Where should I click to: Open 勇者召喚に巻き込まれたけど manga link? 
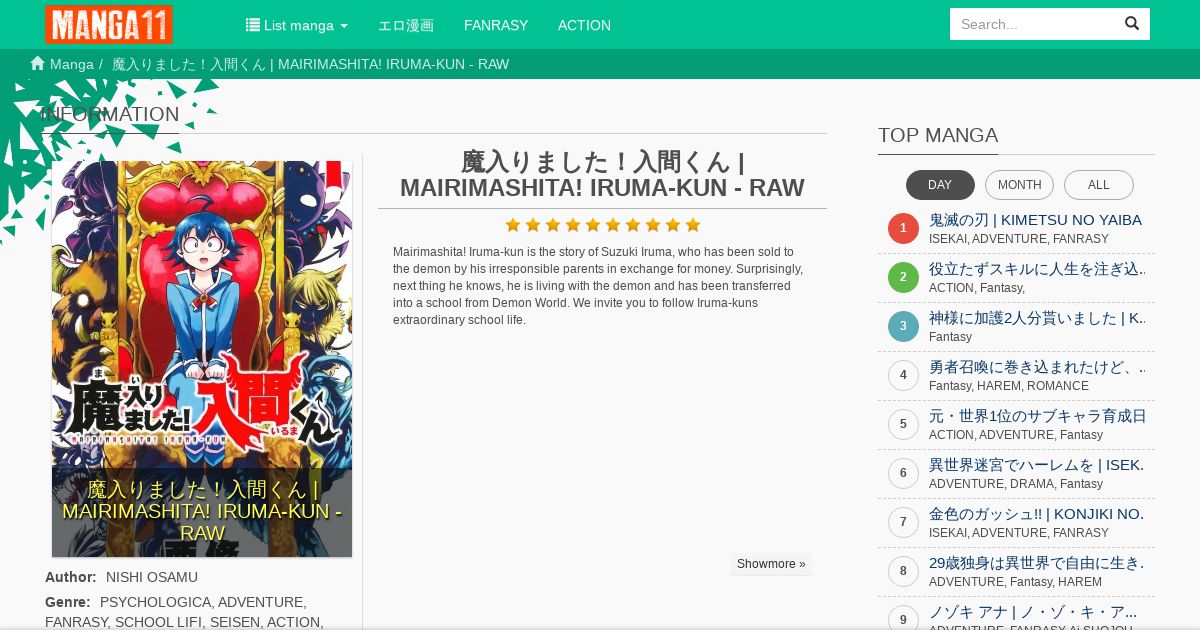(1037, 367)
